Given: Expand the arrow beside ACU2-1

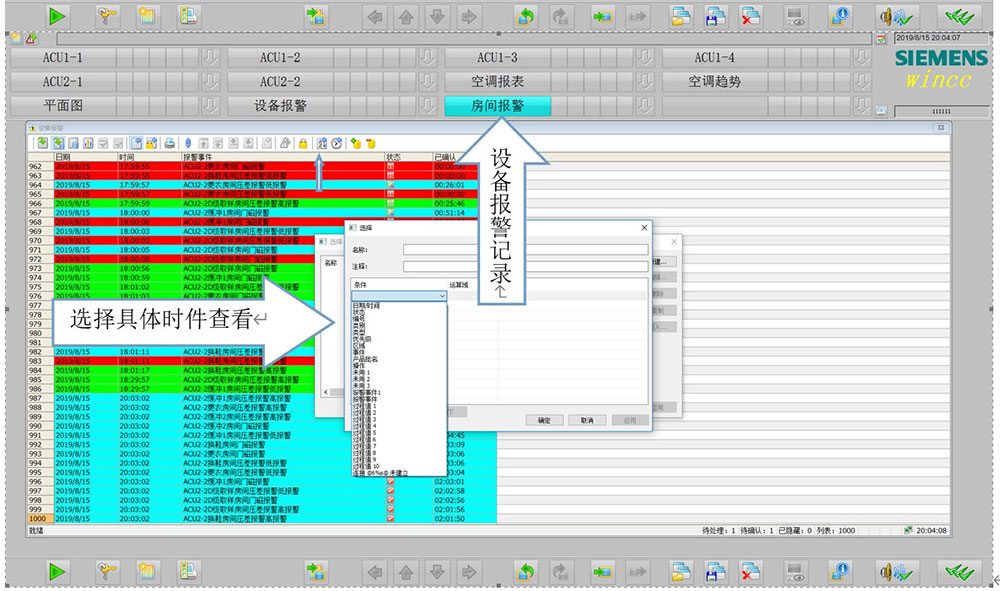Looking at the screenshot, I should 210,82.
